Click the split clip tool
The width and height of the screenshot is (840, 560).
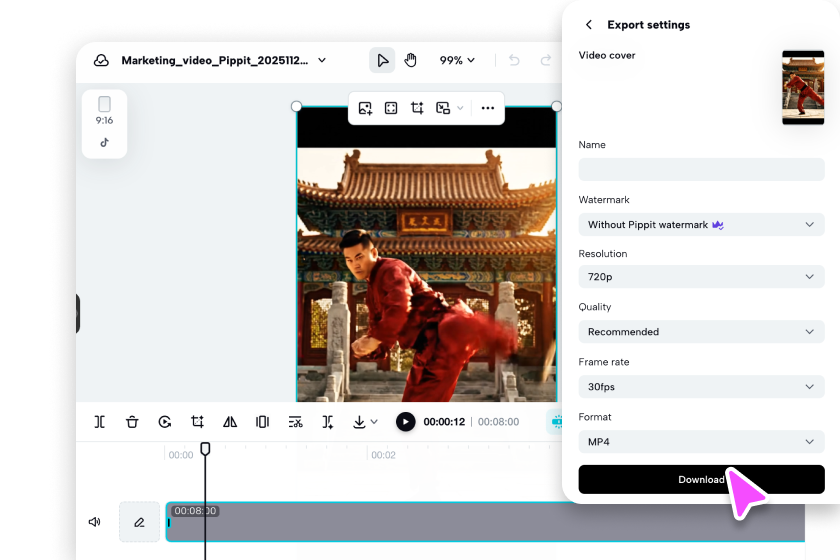100,422
